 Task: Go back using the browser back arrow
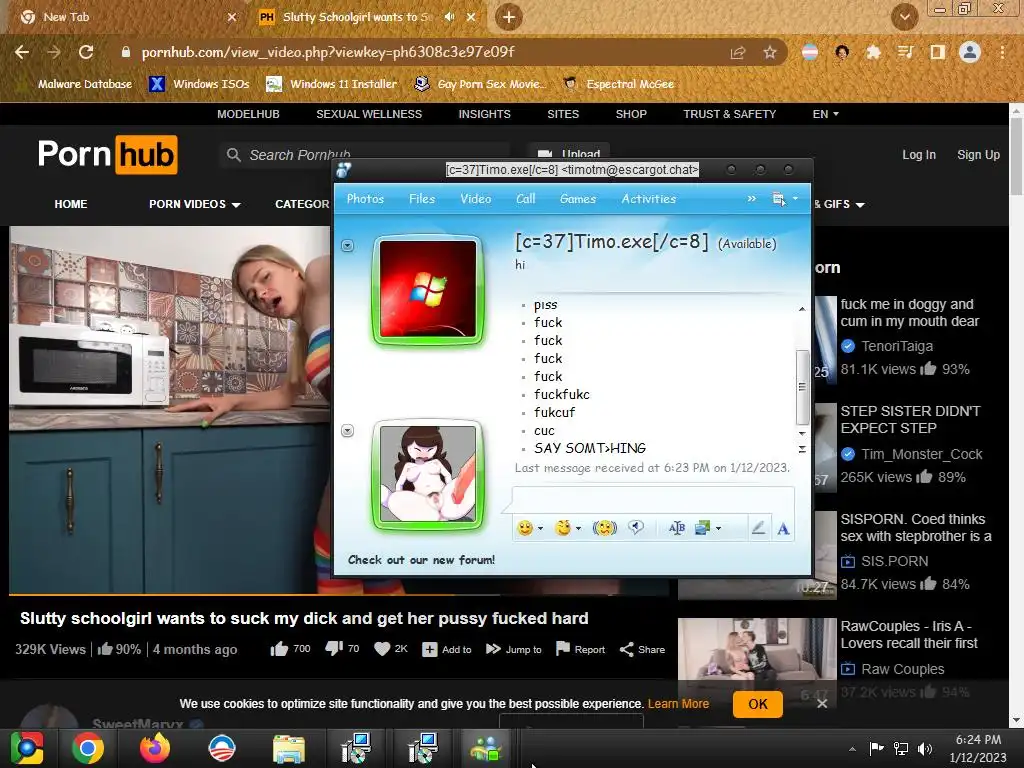pyautogui.click(x=22, y=52)
